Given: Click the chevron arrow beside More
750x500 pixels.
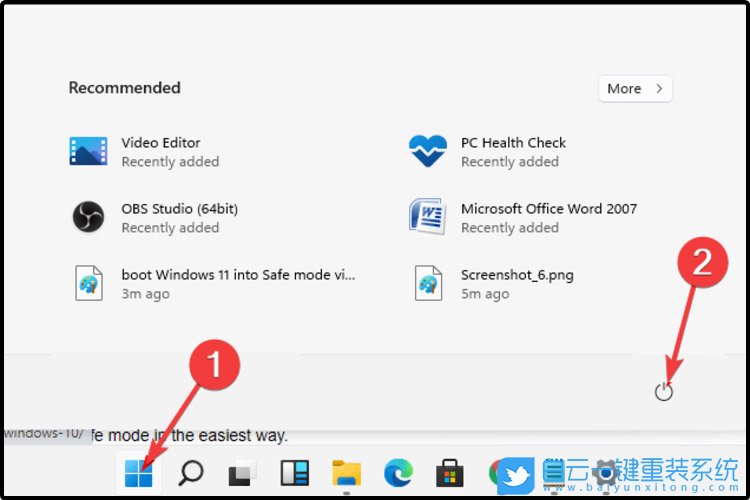Looking at the screenshot, I should [659, 89].
